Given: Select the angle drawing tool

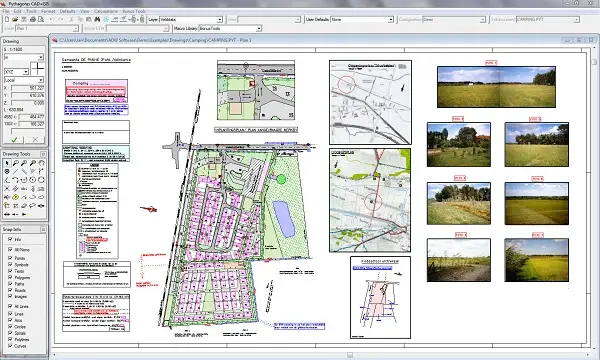Looking at the screenshot, I should [x=7, y=180].
